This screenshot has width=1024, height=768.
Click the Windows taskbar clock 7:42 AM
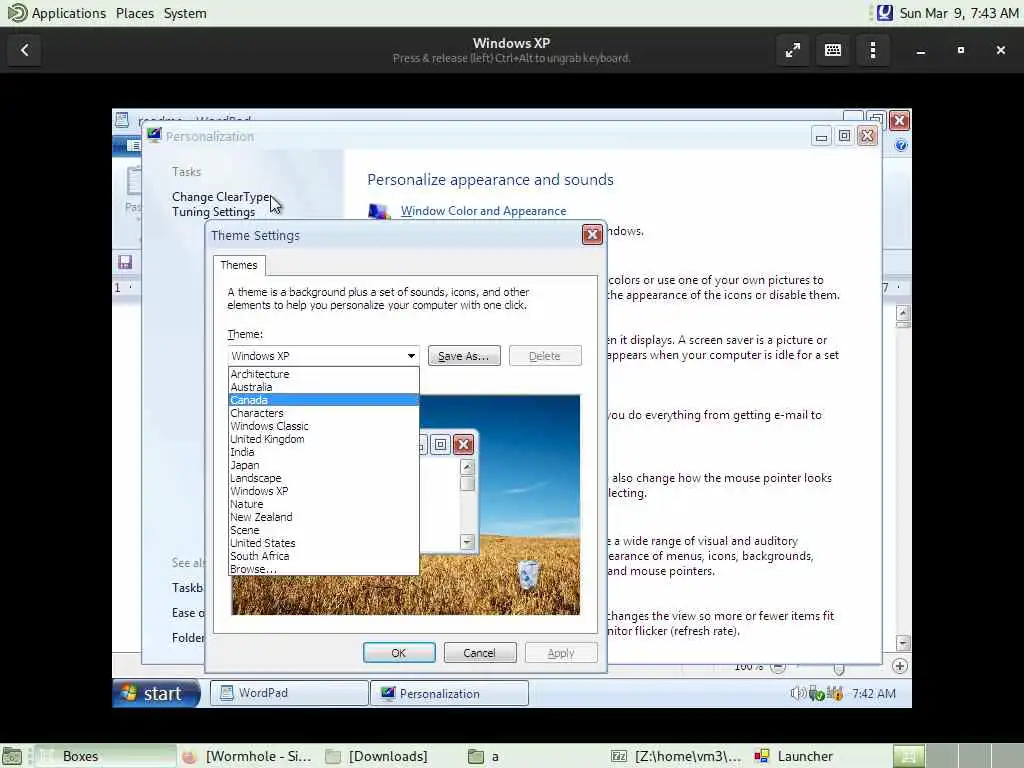873,694
